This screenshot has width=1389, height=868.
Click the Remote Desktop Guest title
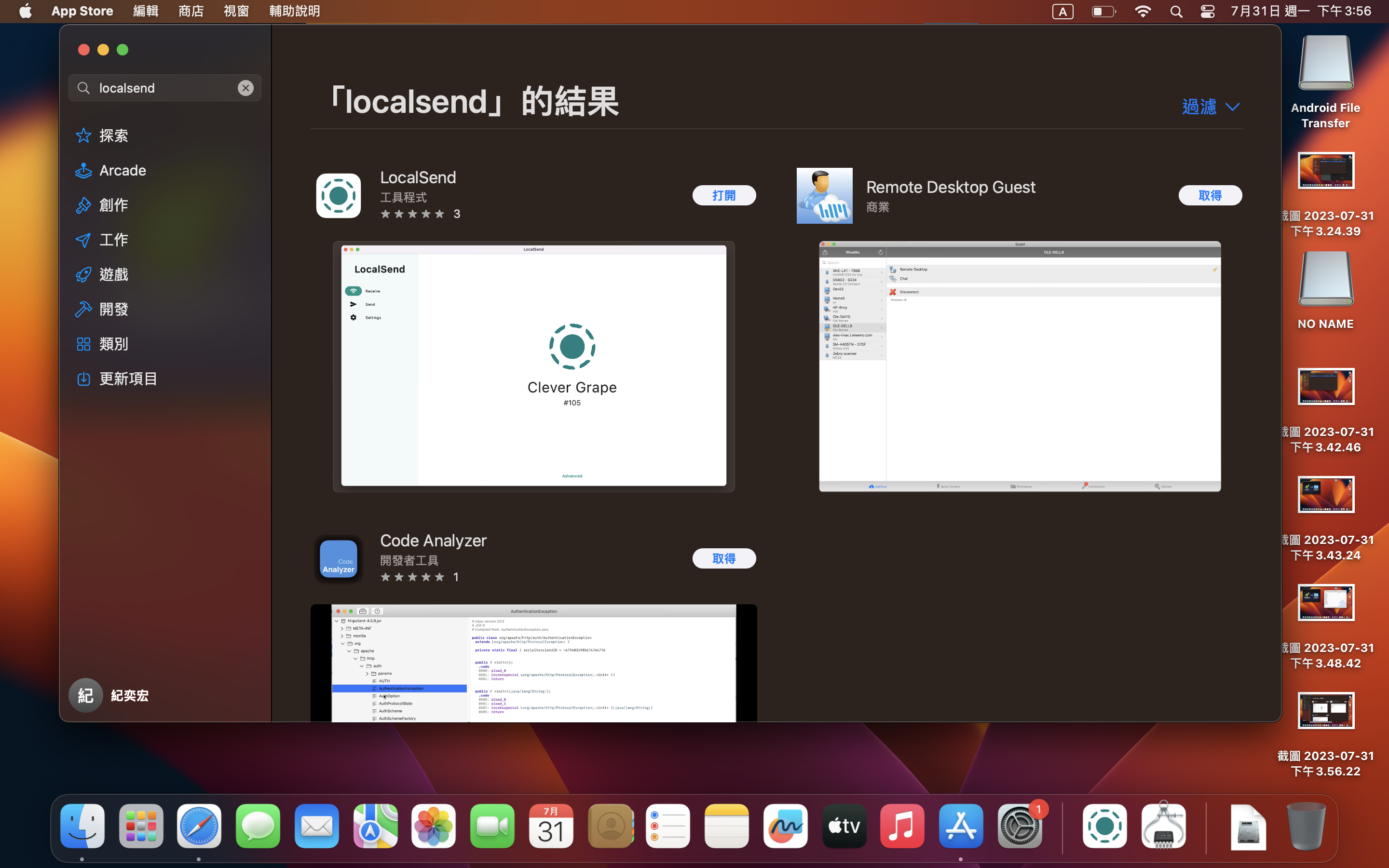(x=951, y=187)
